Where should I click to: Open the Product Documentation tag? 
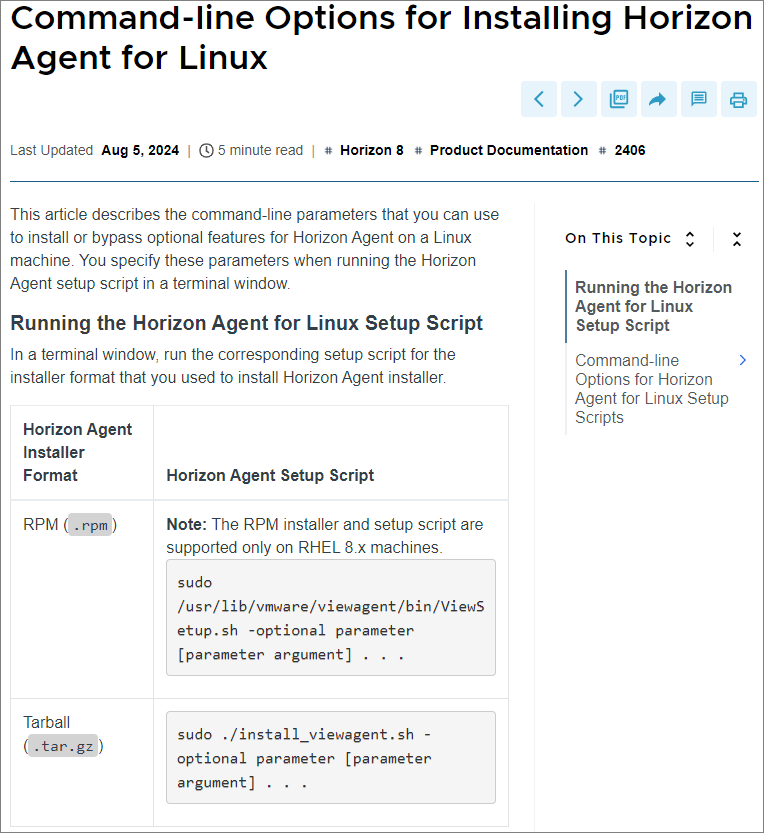point(509,151)
